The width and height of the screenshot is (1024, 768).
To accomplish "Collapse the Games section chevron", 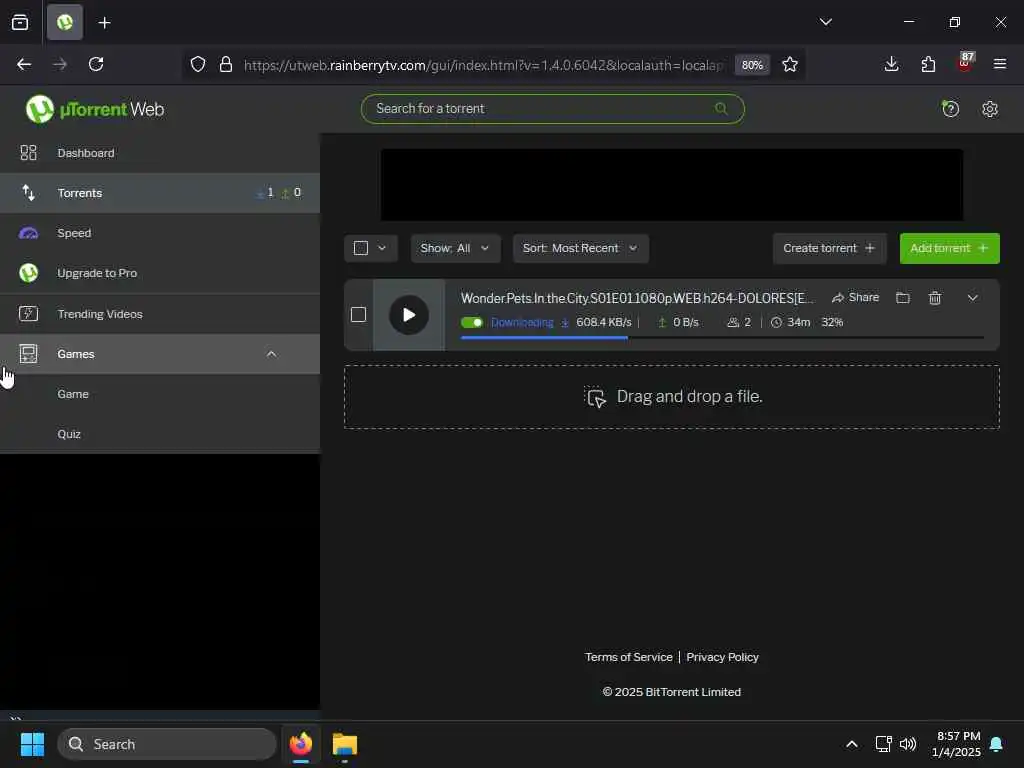I will click(272, 354).
